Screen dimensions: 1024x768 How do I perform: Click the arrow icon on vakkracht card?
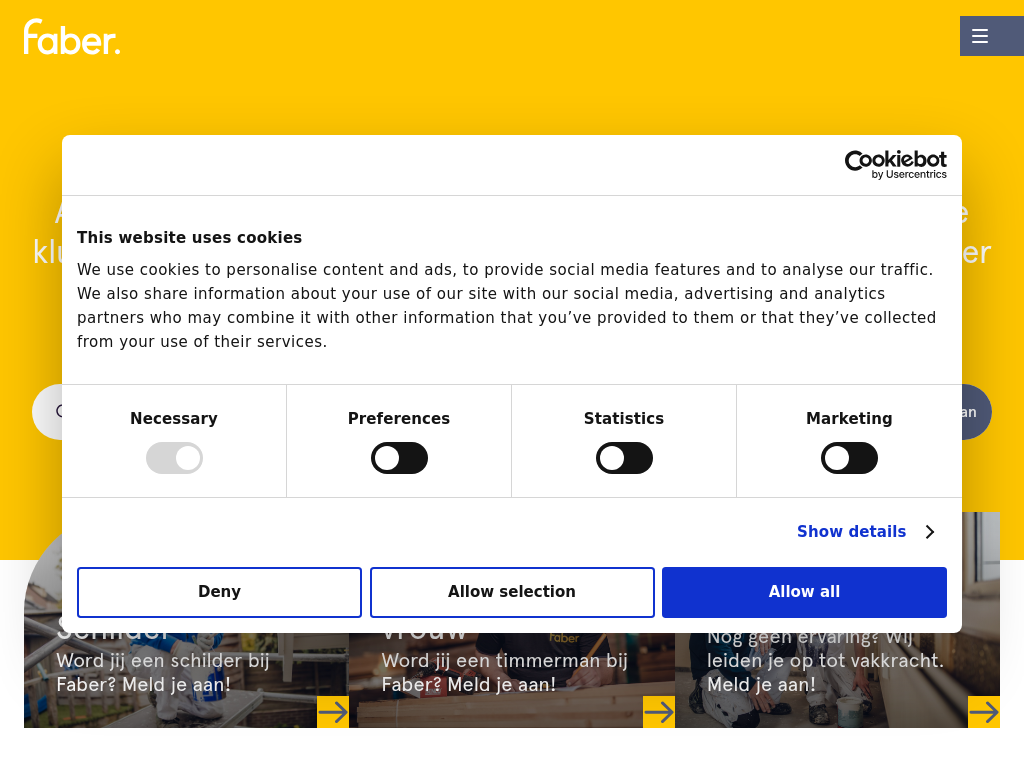[984, 712]
